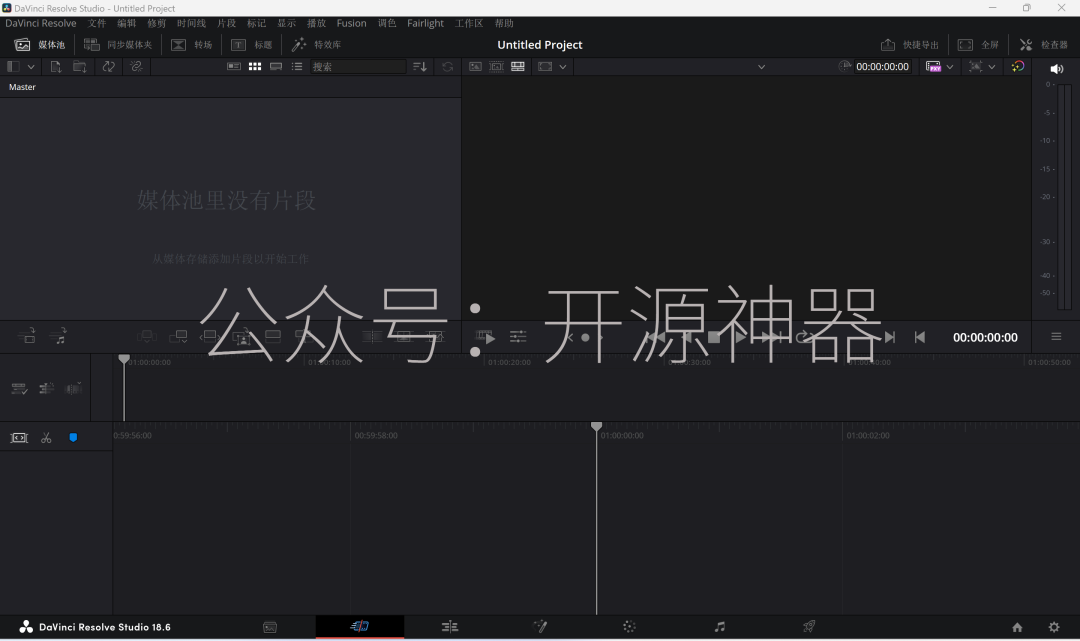
Task: Open the timeline name dropdown above the viewer
Action: [x=761, y=67]
